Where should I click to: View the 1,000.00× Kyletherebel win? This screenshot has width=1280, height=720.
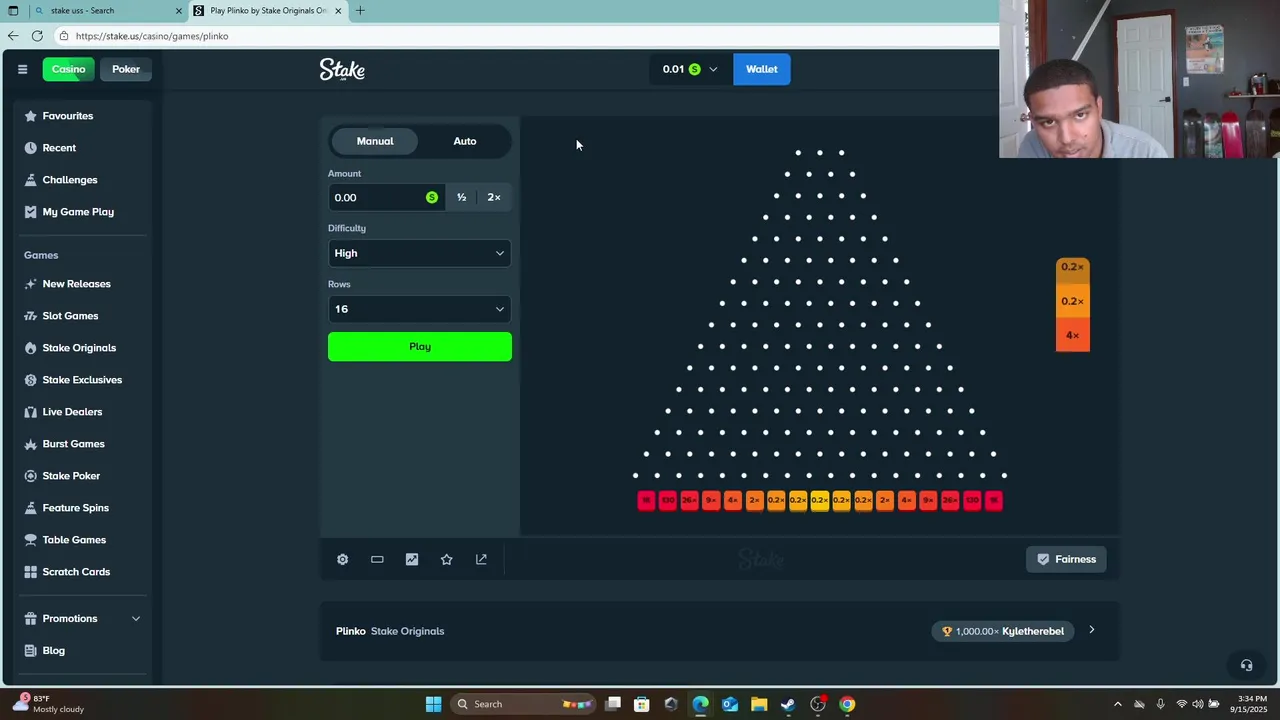[x=1003, y=631]
